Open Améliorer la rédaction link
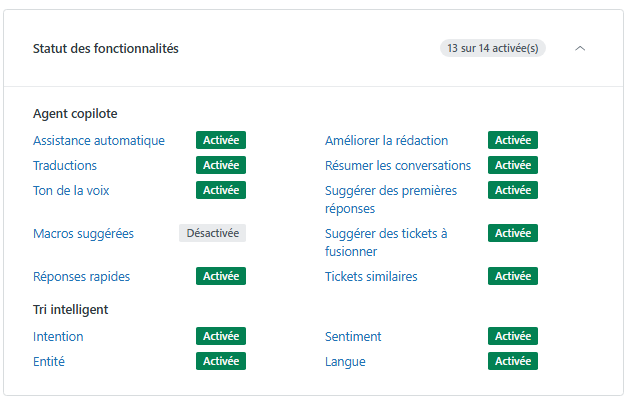This screenshot has width=632, height=403. (386, 141)
